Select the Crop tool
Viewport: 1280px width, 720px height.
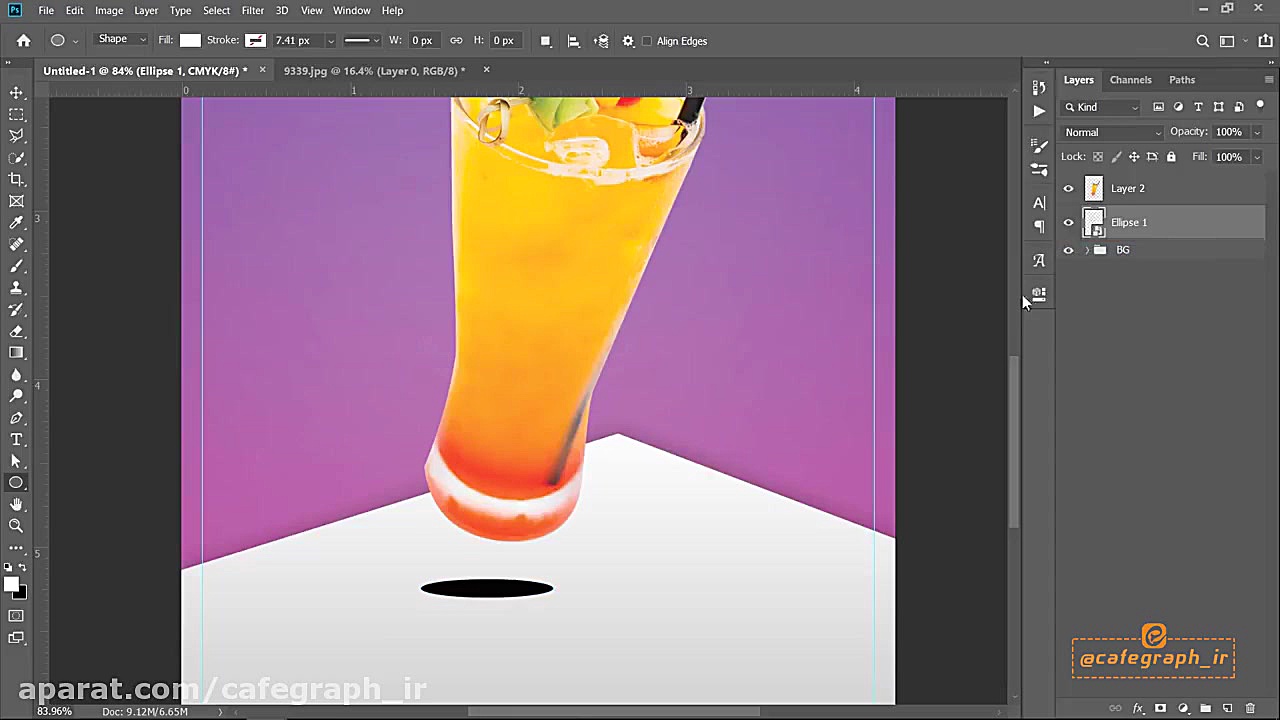(x=16, y=180)
